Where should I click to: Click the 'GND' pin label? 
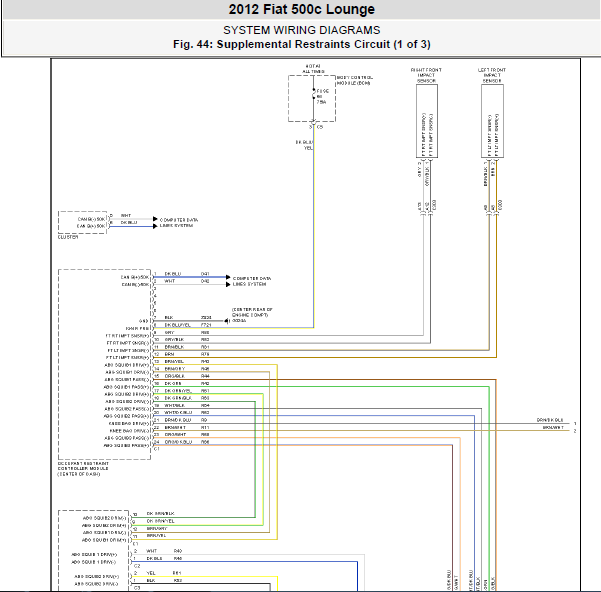[144, 321]
